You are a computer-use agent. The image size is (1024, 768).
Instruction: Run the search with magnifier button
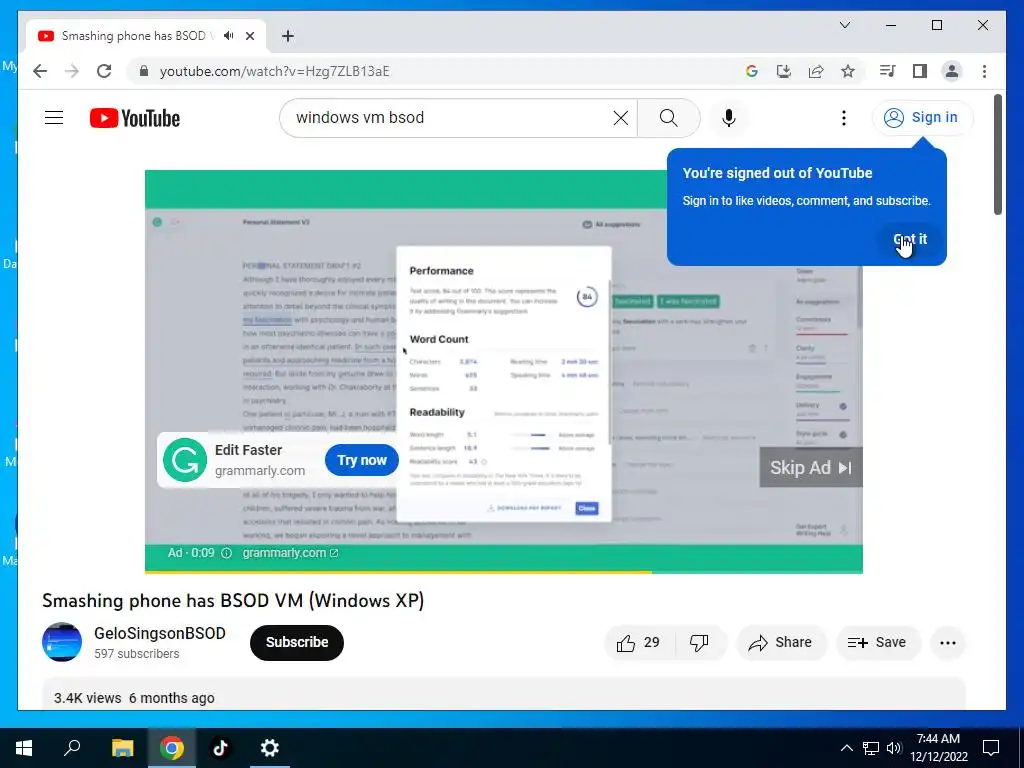[x=668, y=118]
